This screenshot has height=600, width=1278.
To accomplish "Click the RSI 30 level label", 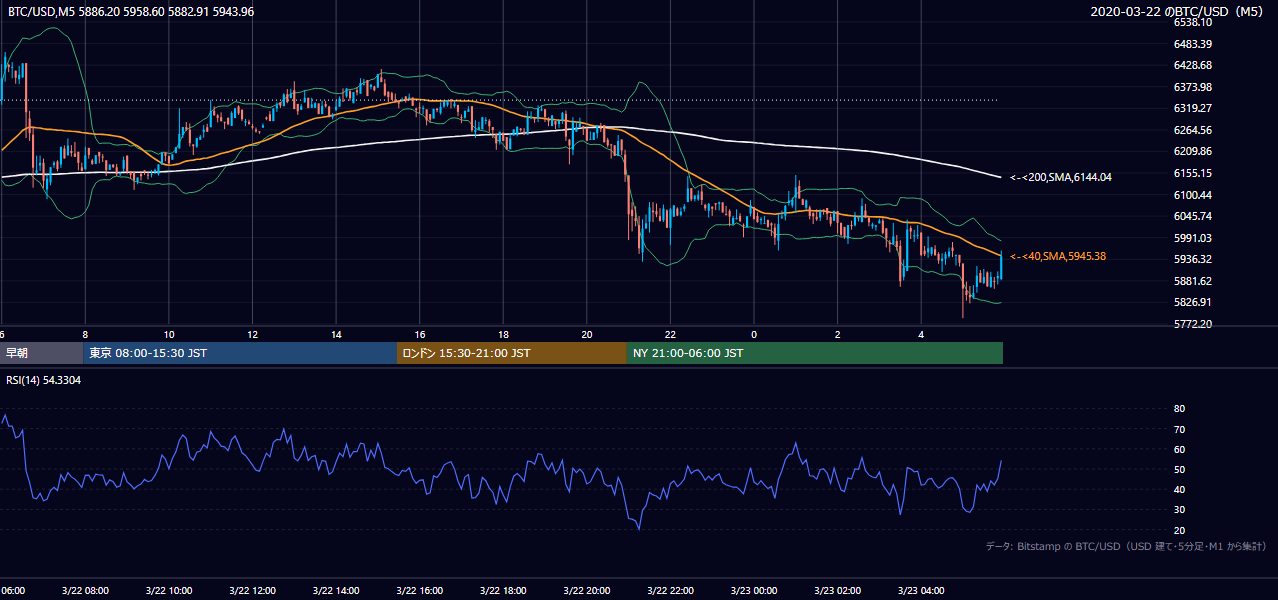I will point(1179,510).
